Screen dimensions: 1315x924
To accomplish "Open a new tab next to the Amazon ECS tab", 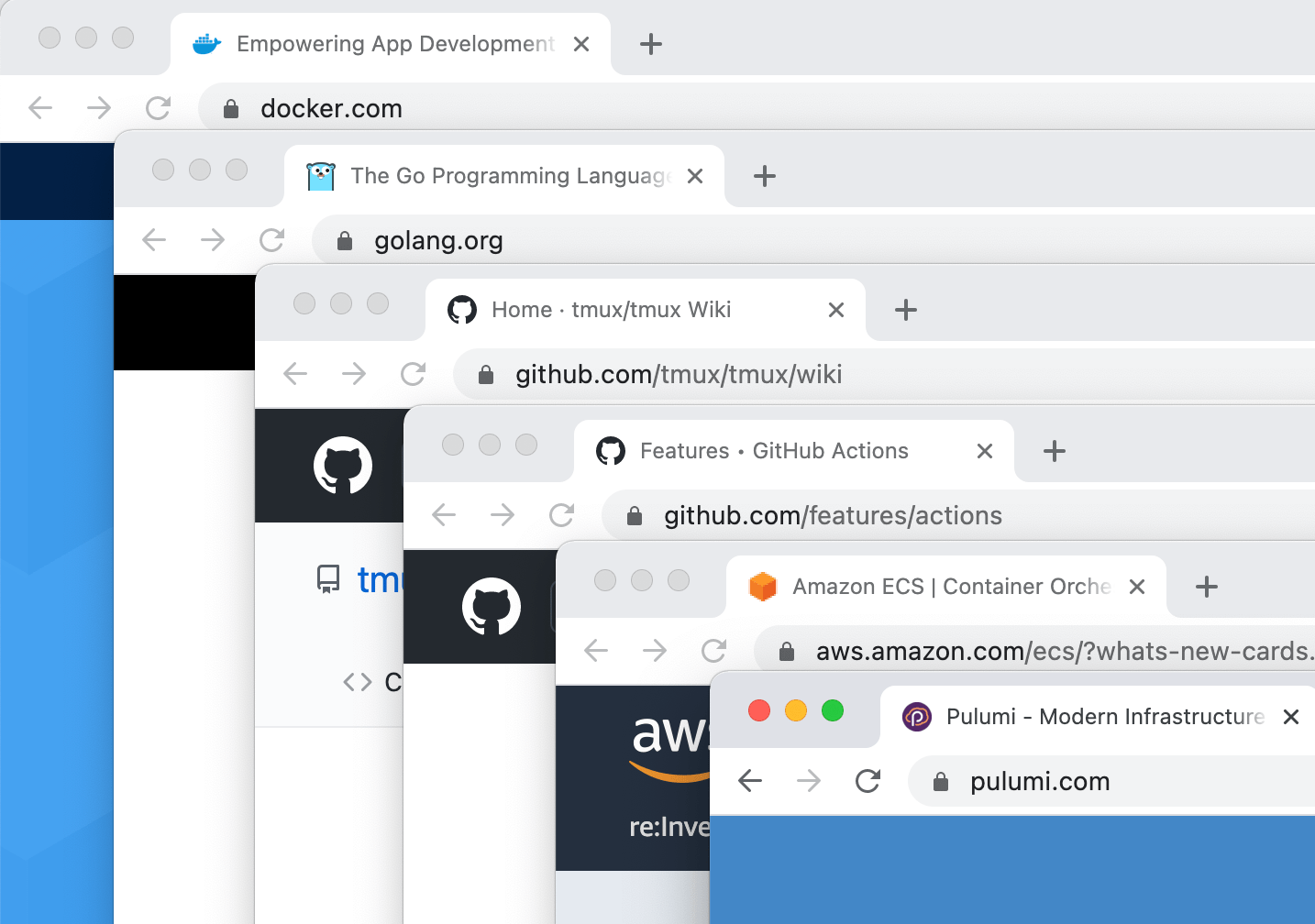I will coord(1207,587).
